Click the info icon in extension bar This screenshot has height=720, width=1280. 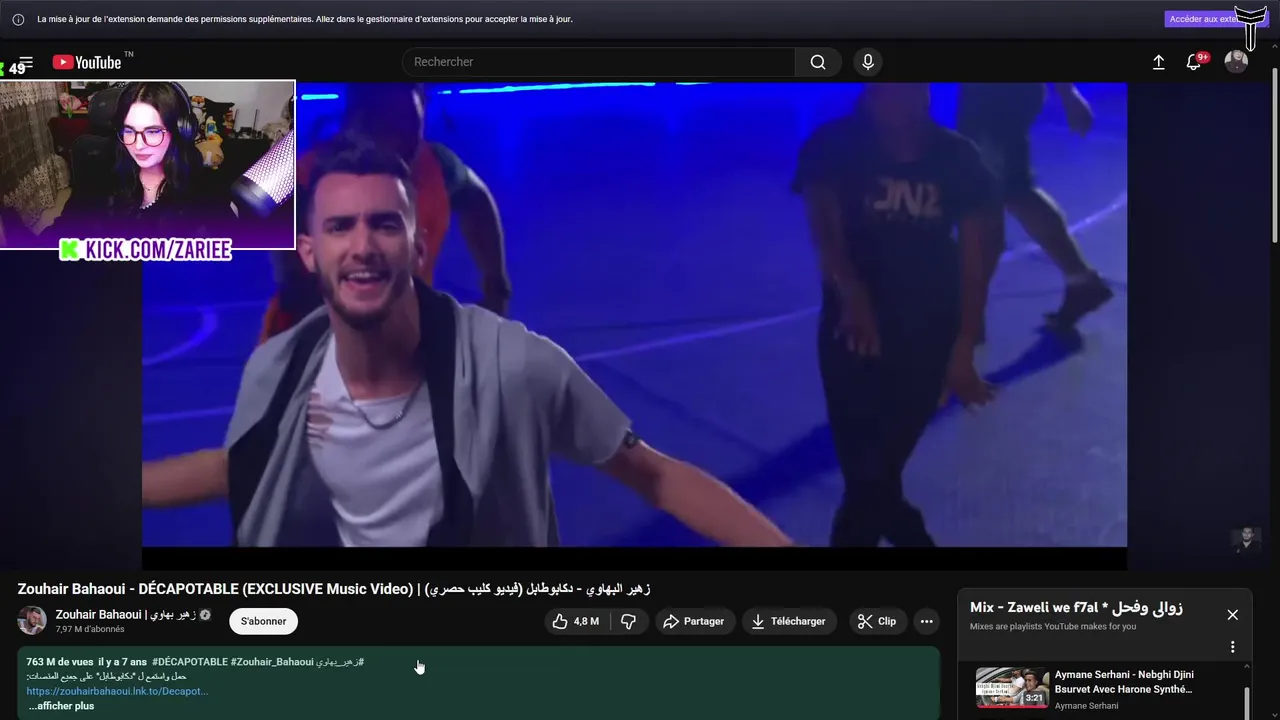pos(18,19)
